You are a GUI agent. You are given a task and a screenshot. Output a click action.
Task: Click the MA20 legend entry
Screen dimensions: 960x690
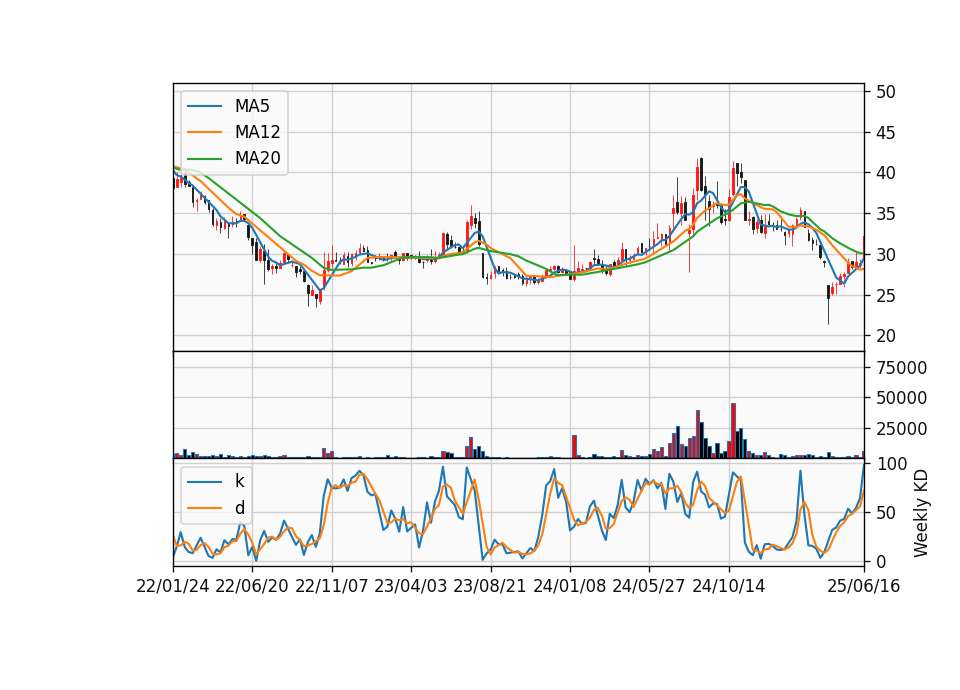click(234, 158)
